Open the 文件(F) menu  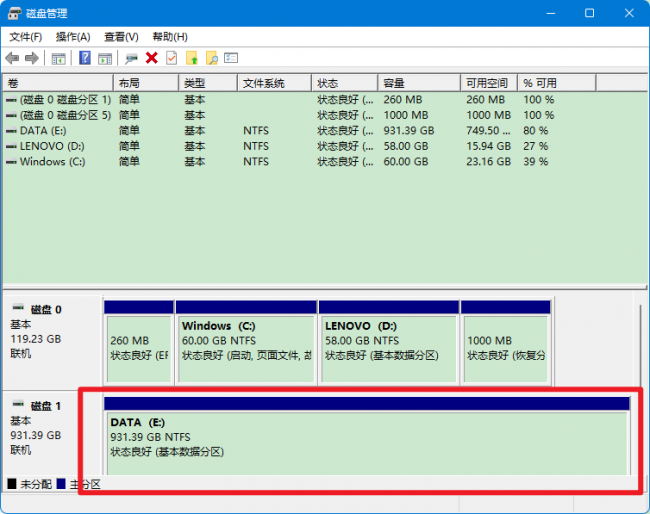point(26,37)
